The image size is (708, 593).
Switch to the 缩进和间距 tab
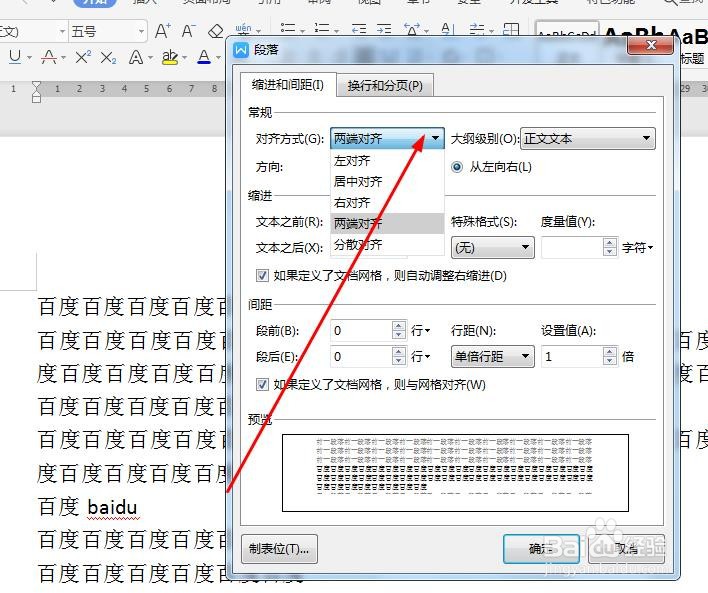point(288,85)
